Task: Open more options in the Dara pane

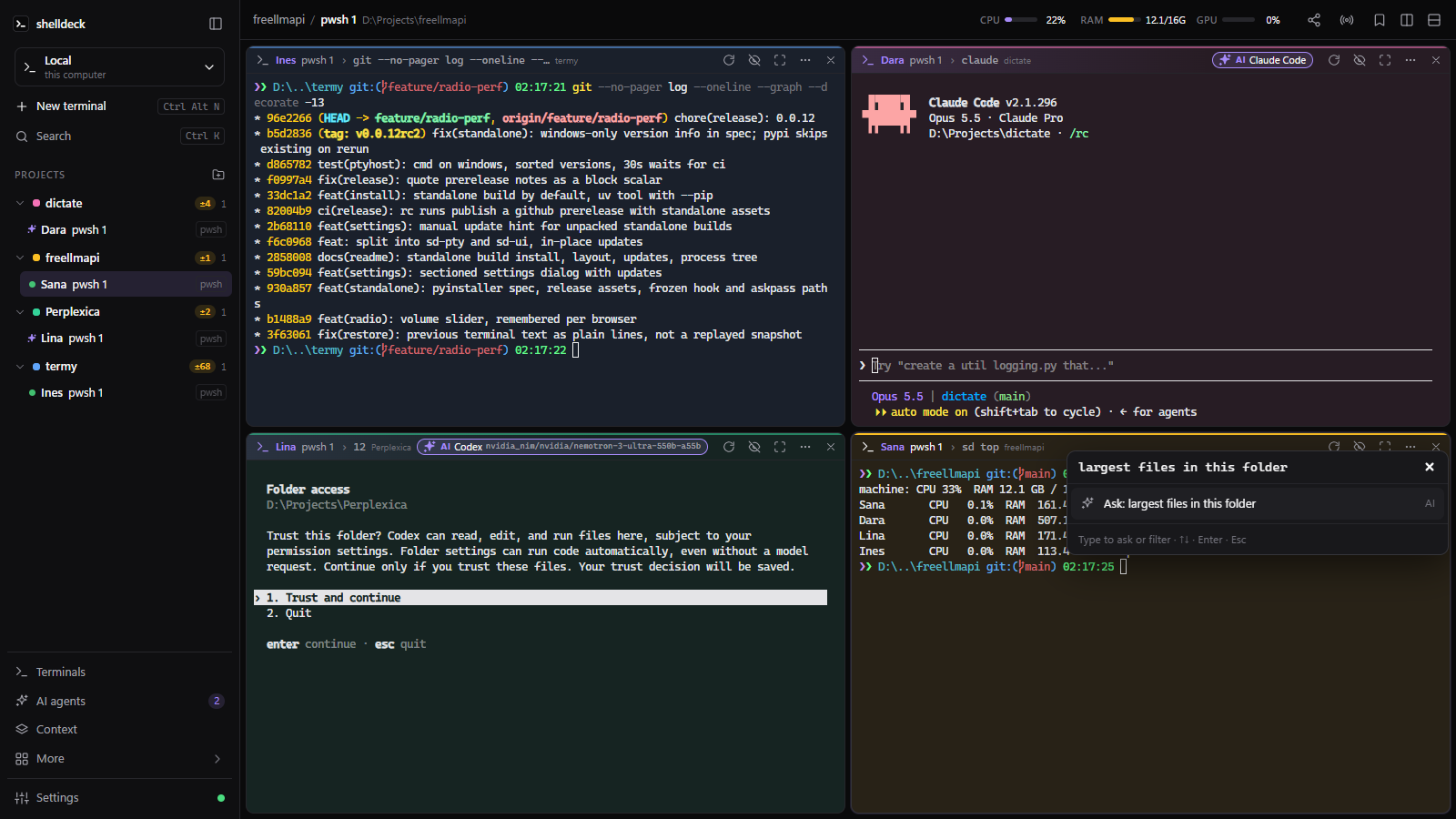Action: pyautogui.click(x=1410, y=60)
